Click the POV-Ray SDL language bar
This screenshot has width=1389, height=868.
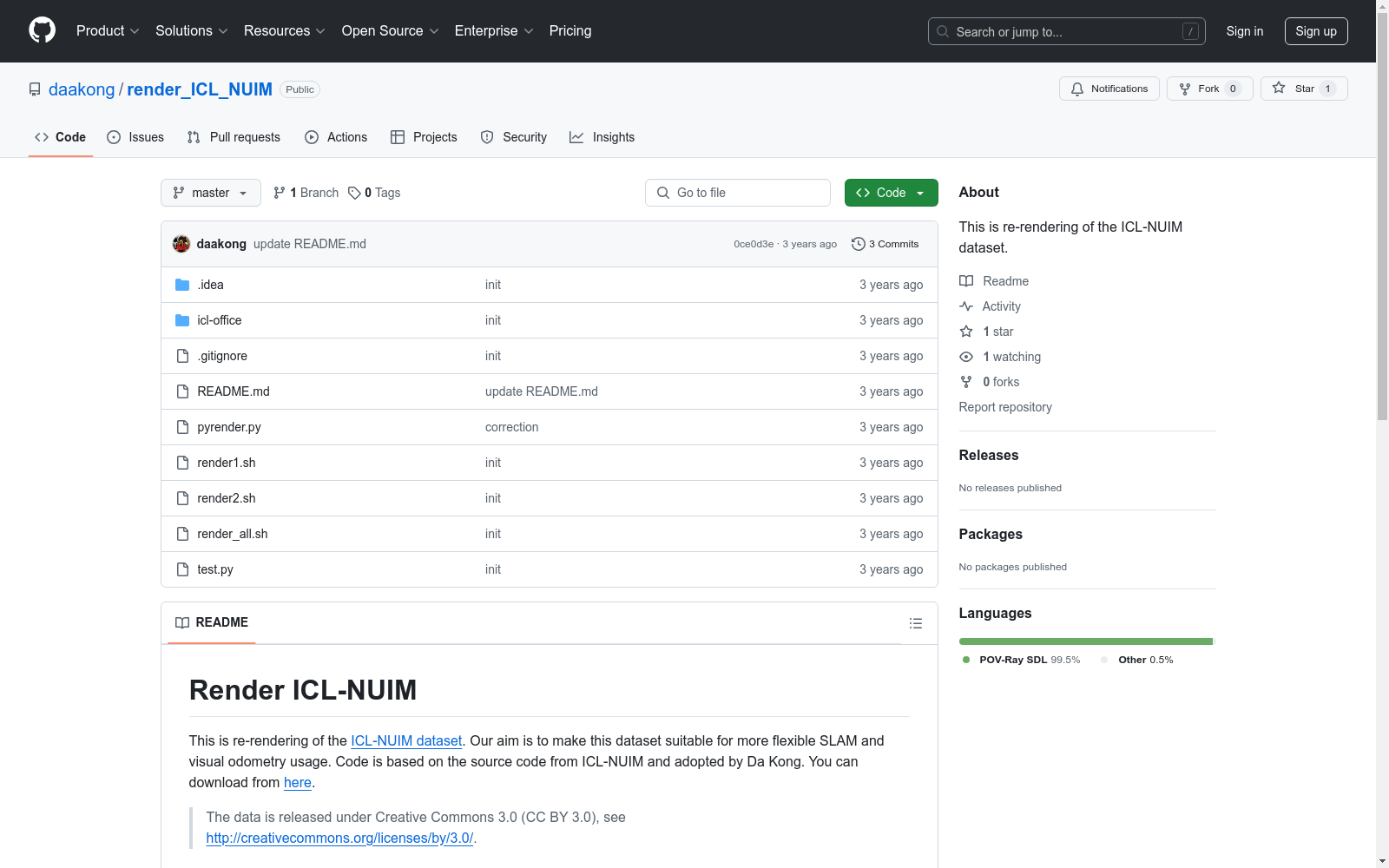pos(1085,641)
